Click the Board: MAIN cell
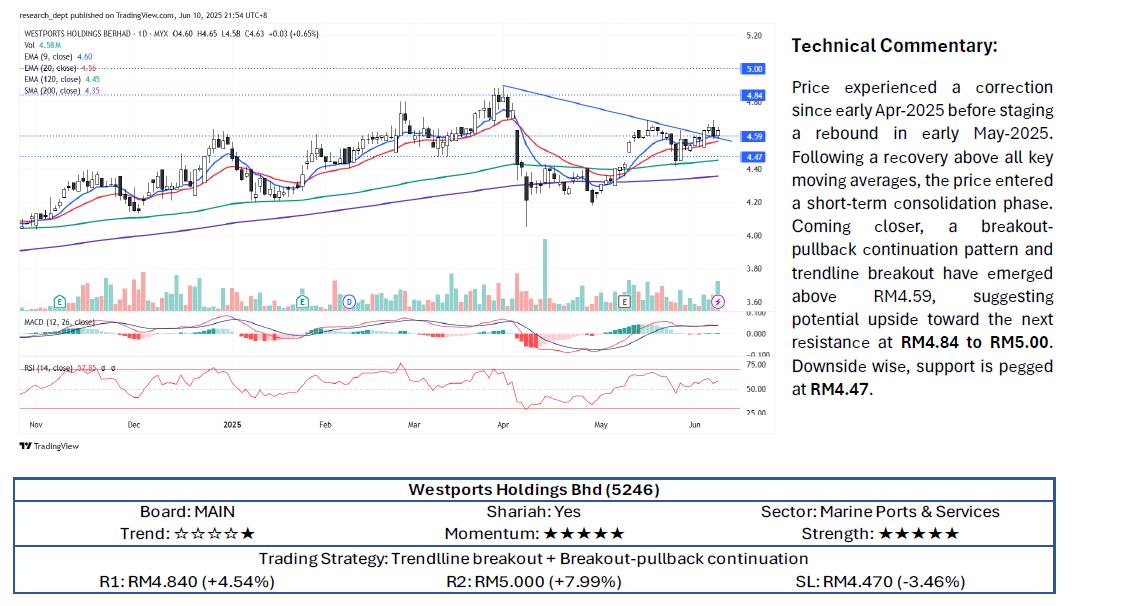The image size is (1121, 606). click(187, 512)
